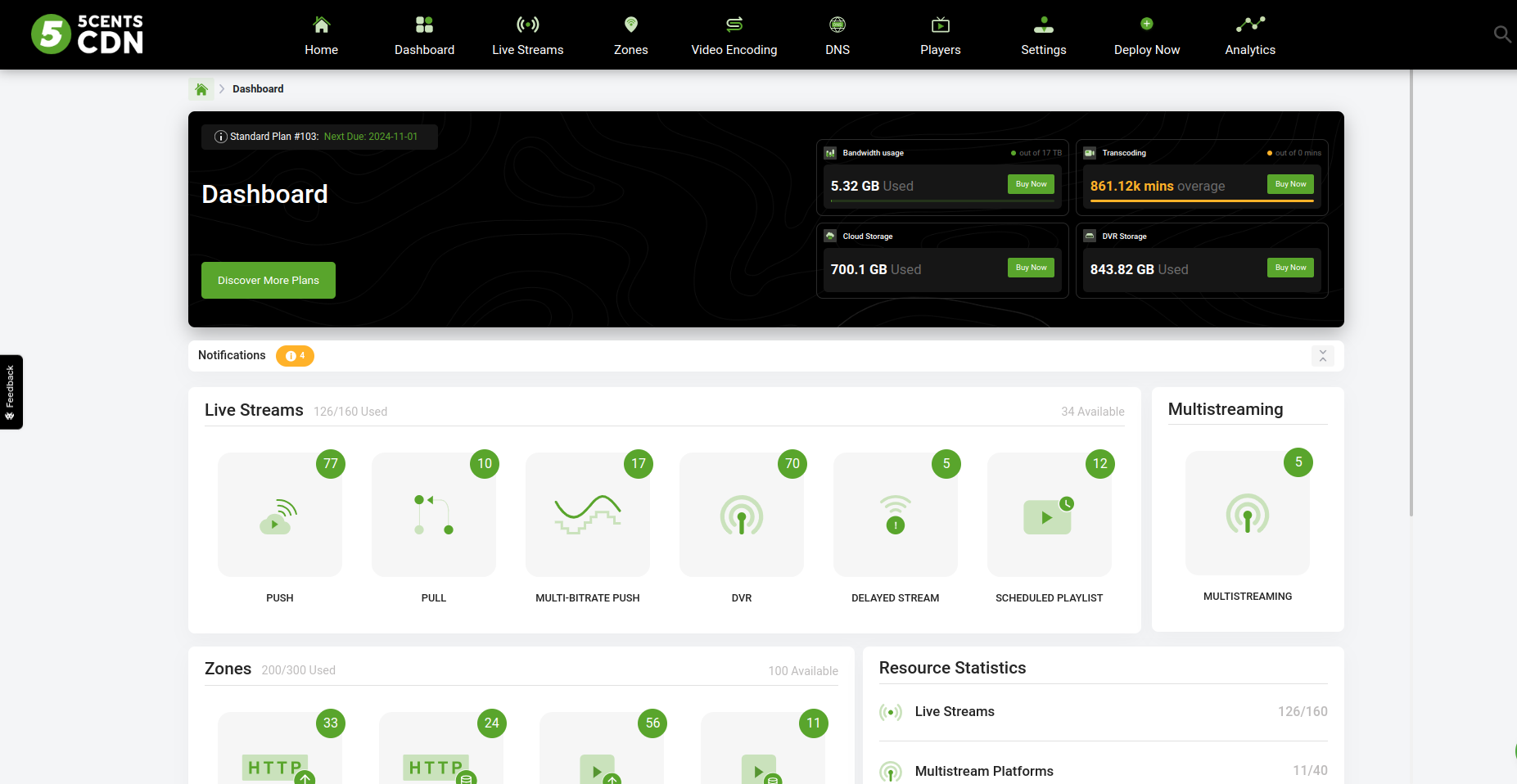Image resolution: width=1517 pixels, height=784 pixels.
Task: Click the Standard Plan info icon
Action: pyautogui.click(x=220, y=137)
